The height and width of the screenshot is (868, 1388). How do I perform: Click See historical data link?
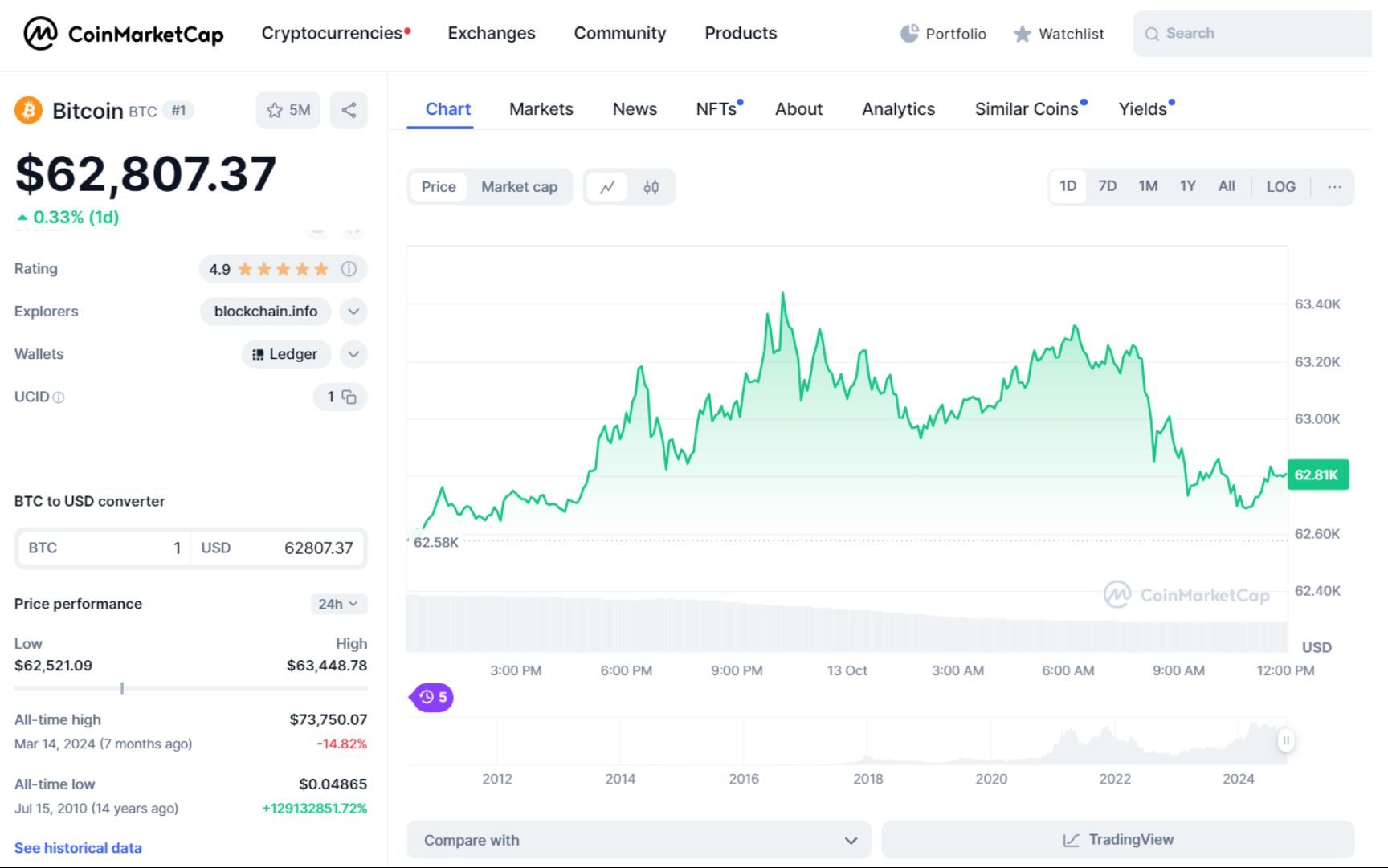78,848
